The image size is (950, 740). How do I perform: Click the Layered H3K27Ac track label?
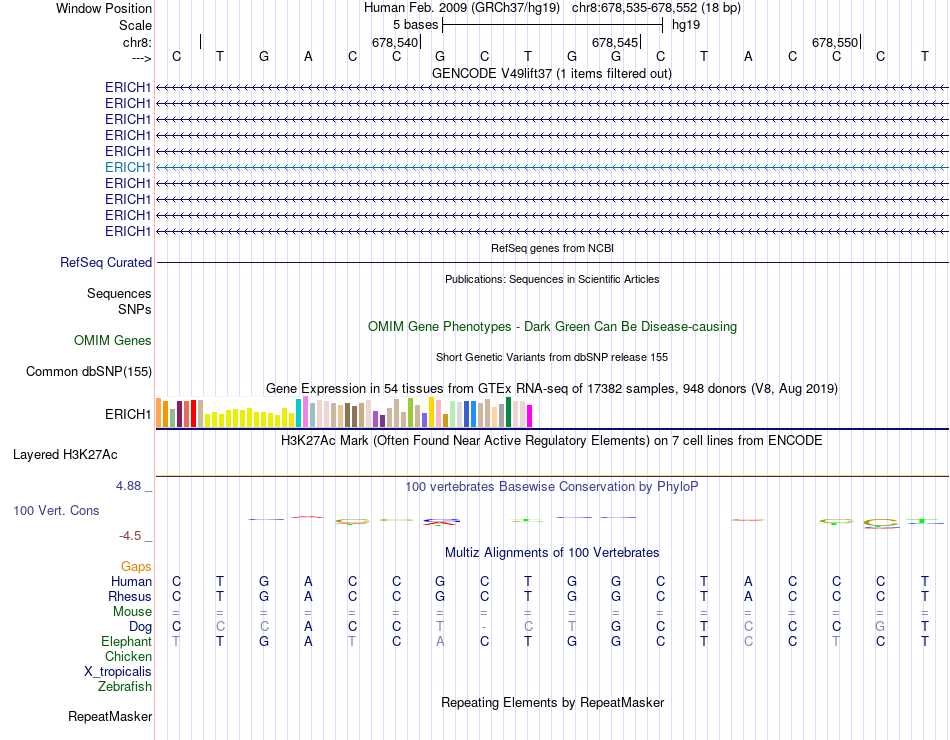[x=65, y=455]
